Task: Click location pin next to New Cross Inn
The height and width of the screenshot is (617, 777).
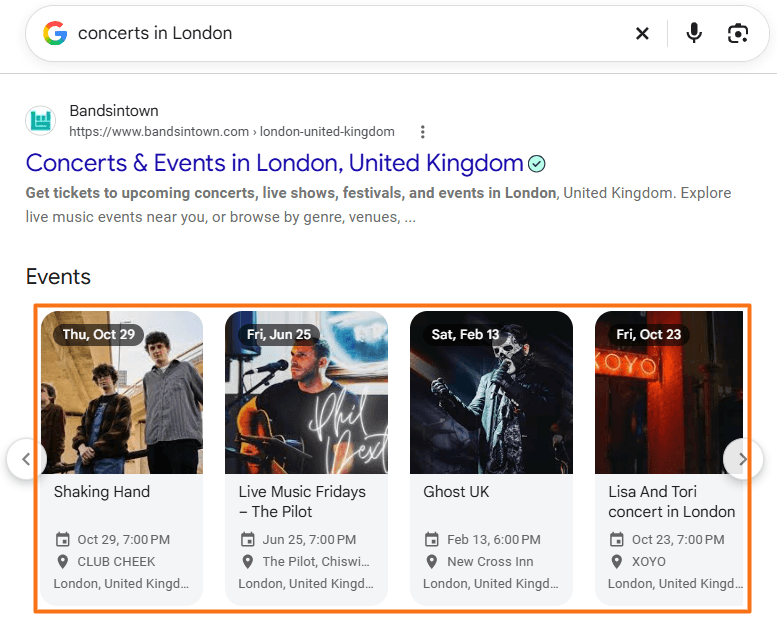Action: click(432, 561)
